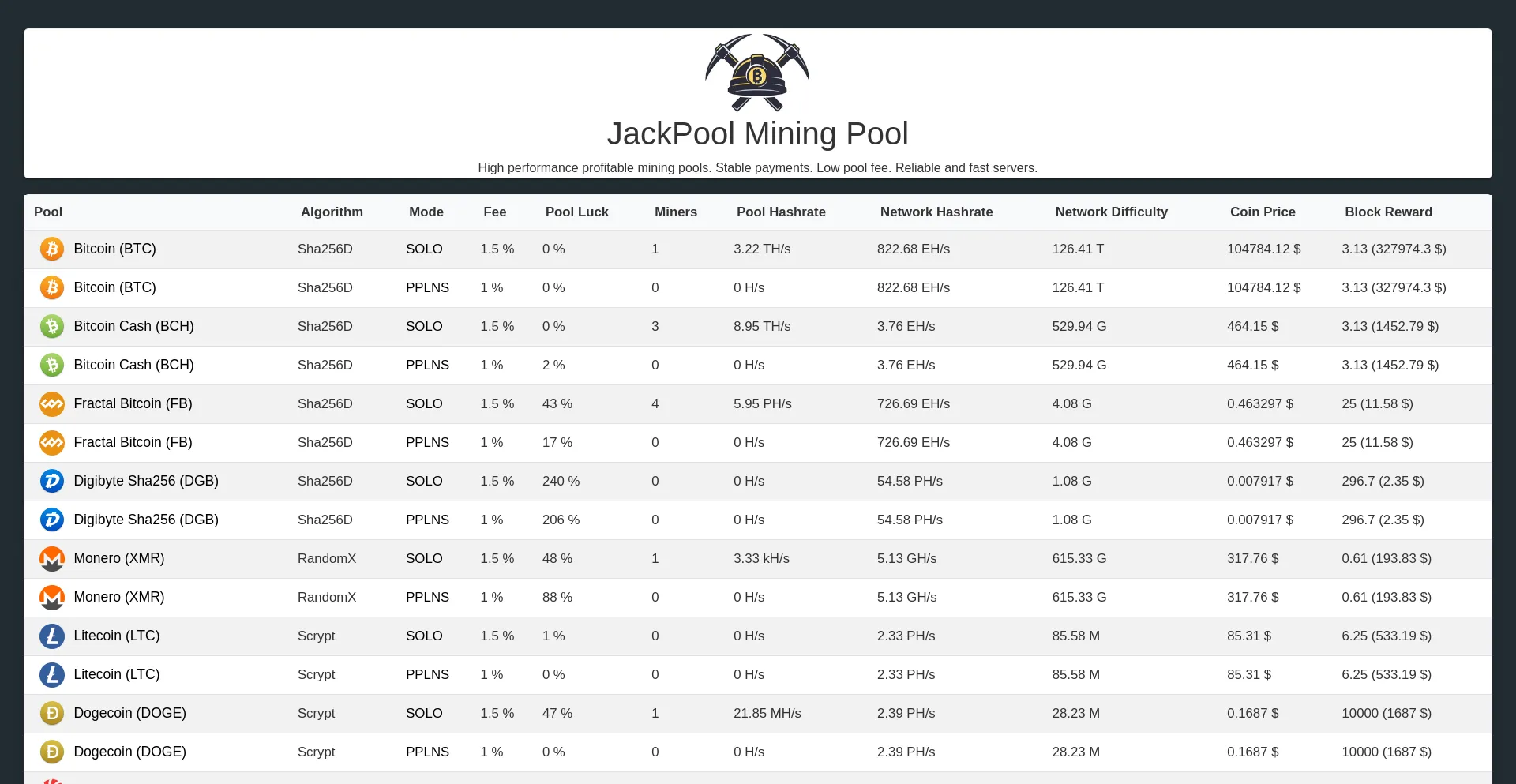Click the Bitcoin icon in the SOLO row
Screen dimensions: 1516x784
(x=52, y=249)
